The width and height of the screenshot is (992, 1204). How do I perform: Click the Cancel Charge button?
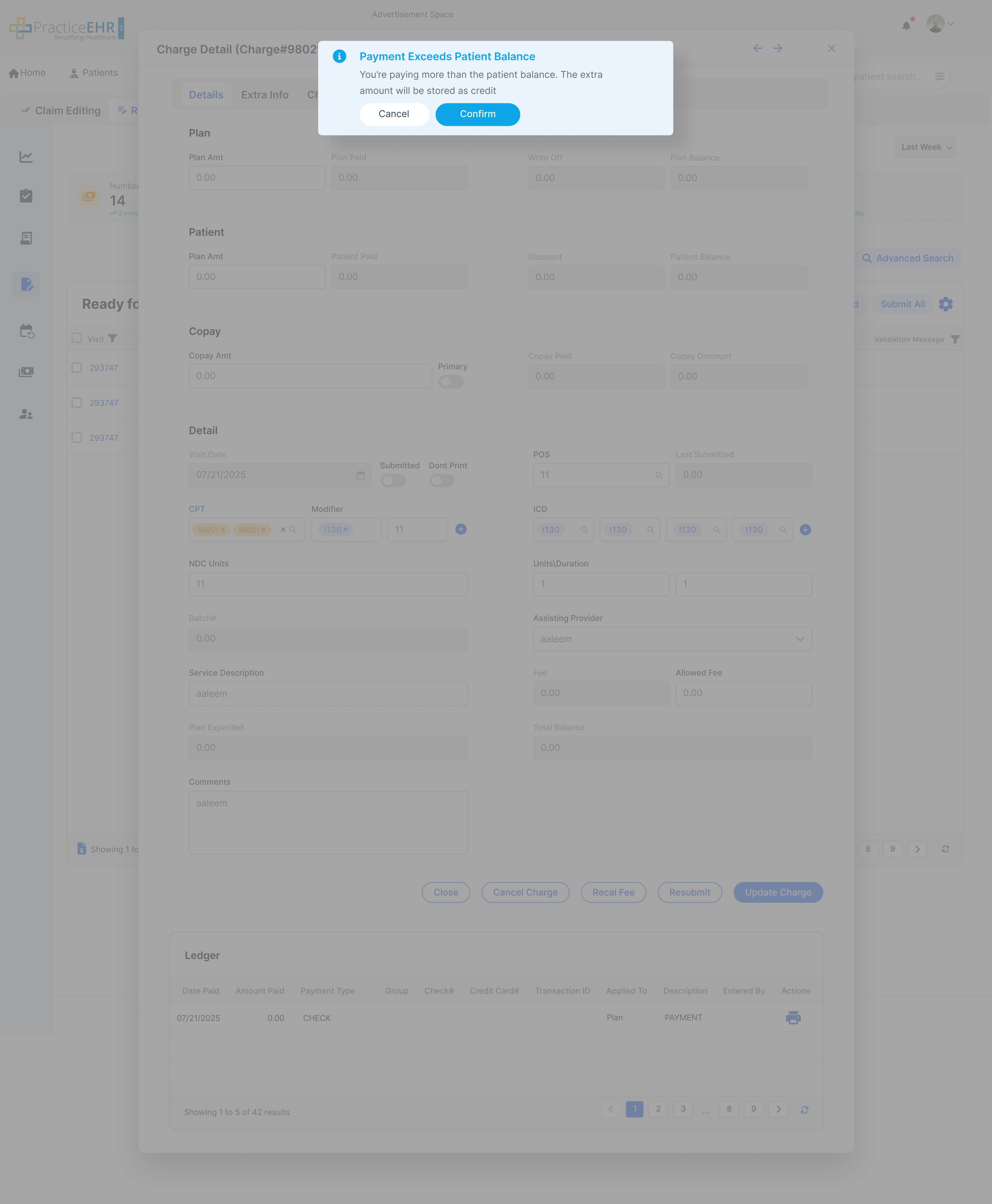(x=525, y=892)
